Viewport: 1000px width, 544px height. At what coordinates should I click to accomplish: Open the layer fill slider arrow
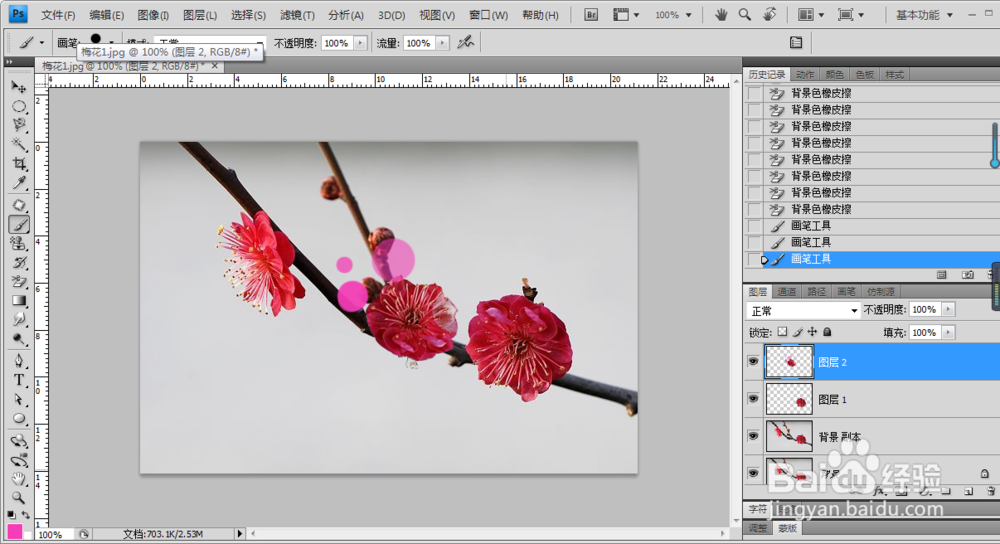point(948,332)
